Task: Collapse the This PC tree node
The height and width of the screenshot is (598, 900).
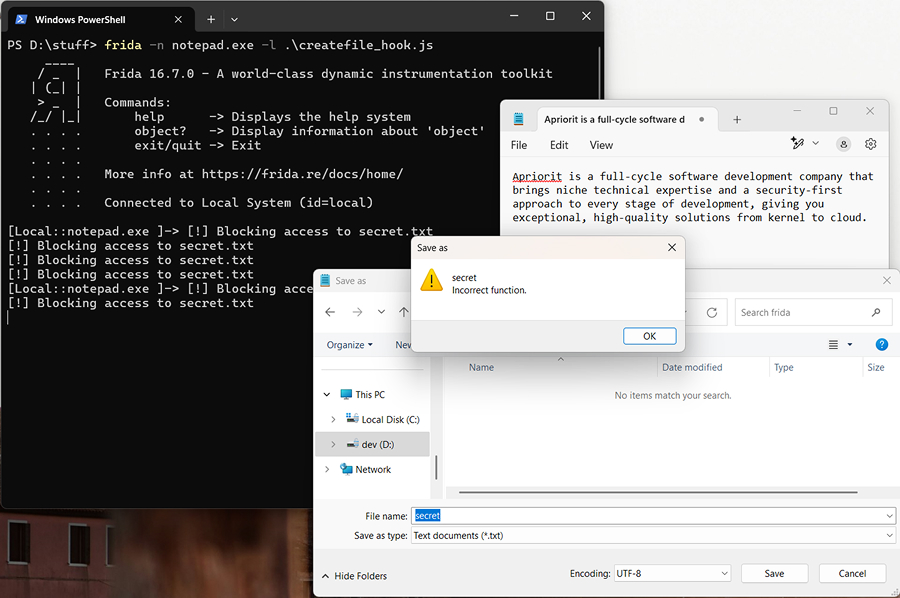Action: coord(327,395)
